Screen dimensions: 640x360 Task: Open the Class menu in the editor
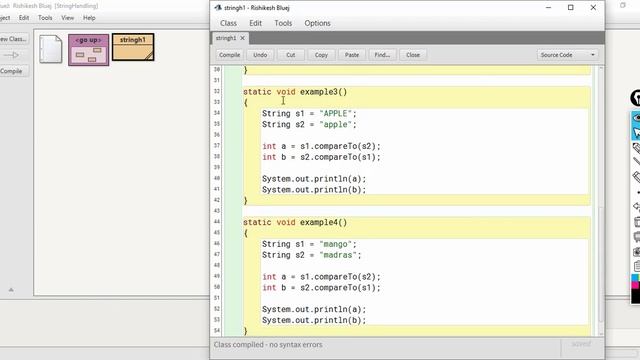point(228,23)
